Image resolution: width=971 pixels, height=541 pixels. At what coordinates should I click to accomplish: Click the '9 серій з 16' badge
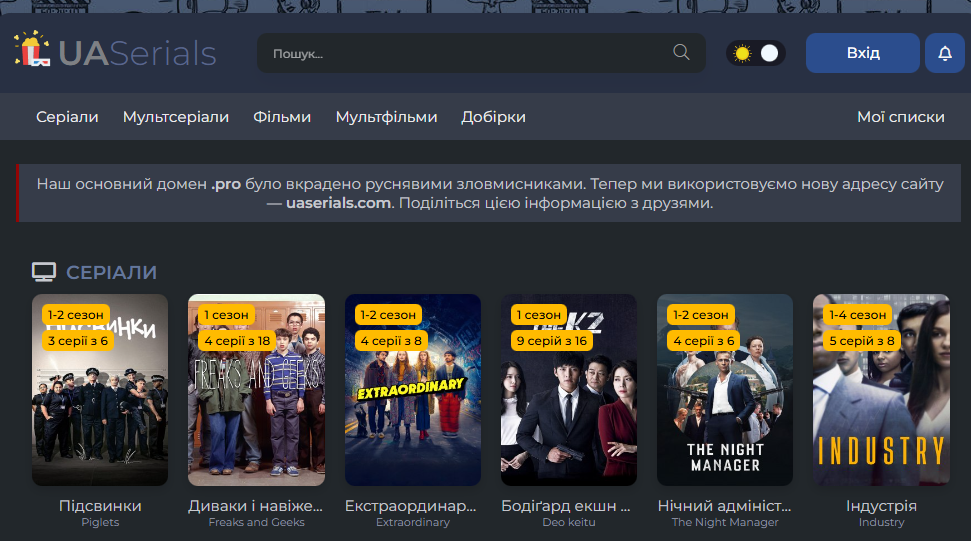tap(552, 341)
